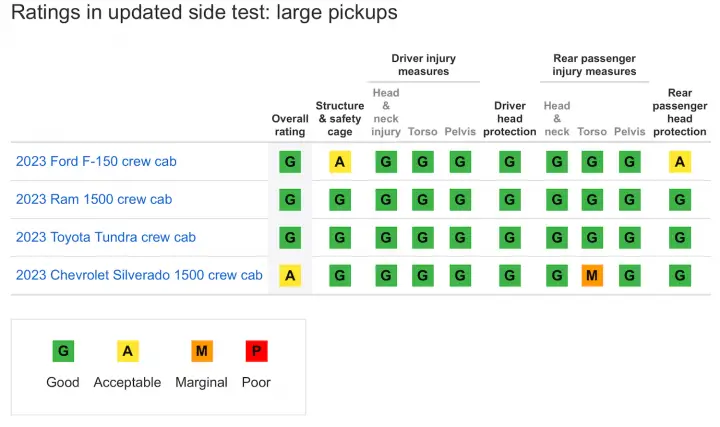Click the green Good swatch in legend
The width and height of the screenshot is (720, 427).
pos(63,351)
